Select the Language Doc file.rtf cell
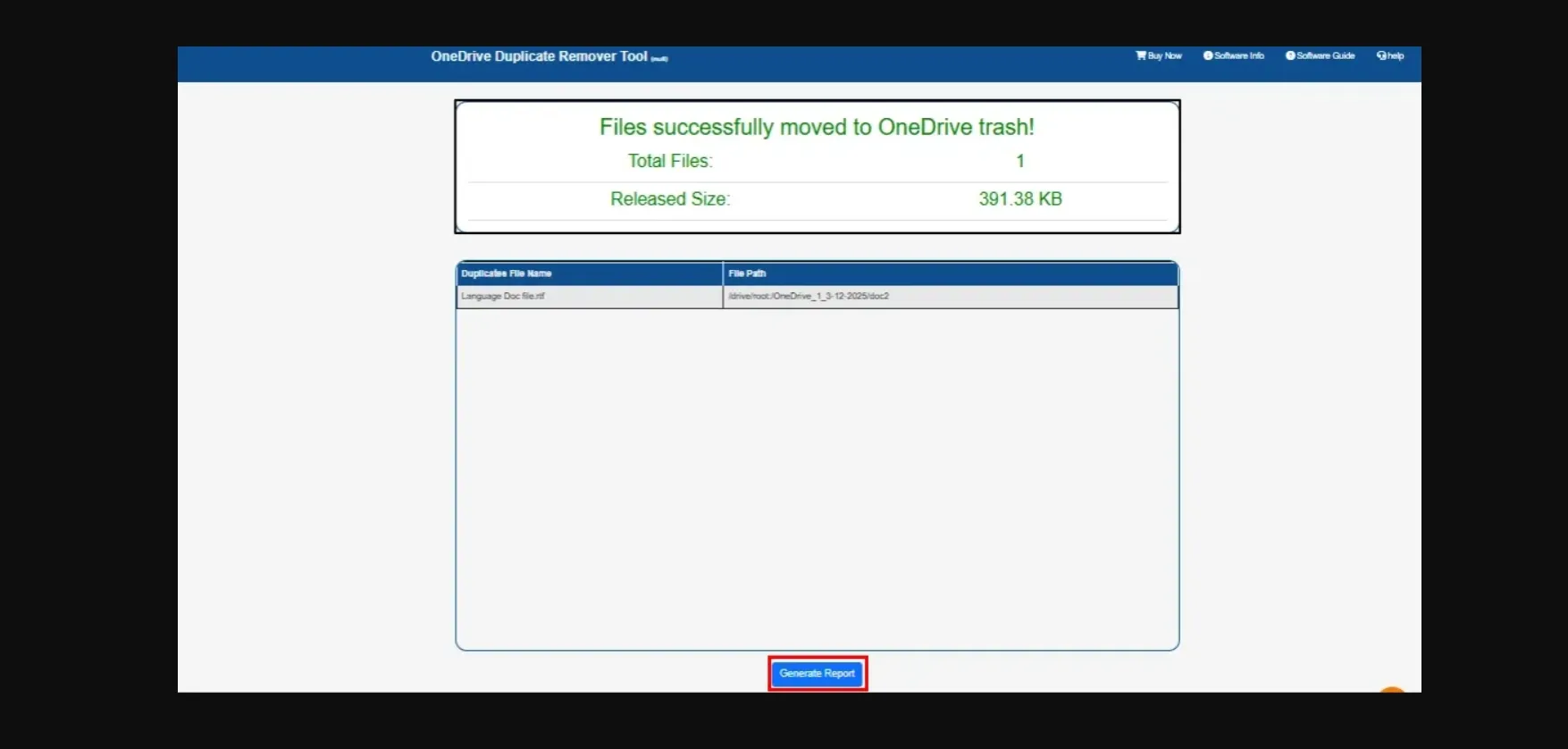Viewport: 1568px width, 749px height. click(x=503, y=296)
